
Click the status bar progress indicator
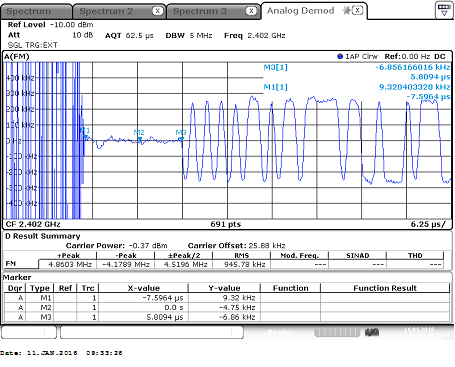tap(337, 332)
